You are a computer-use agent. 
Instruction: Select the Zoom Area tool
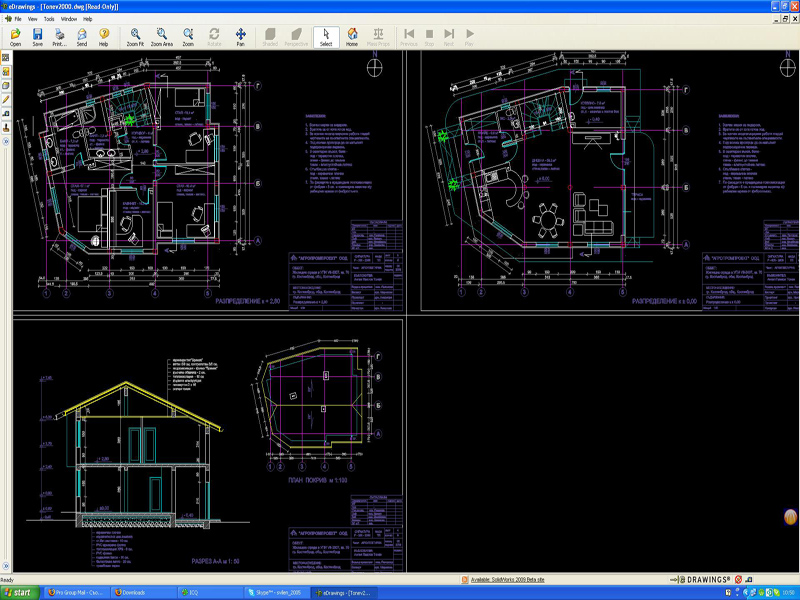(162, 38)
